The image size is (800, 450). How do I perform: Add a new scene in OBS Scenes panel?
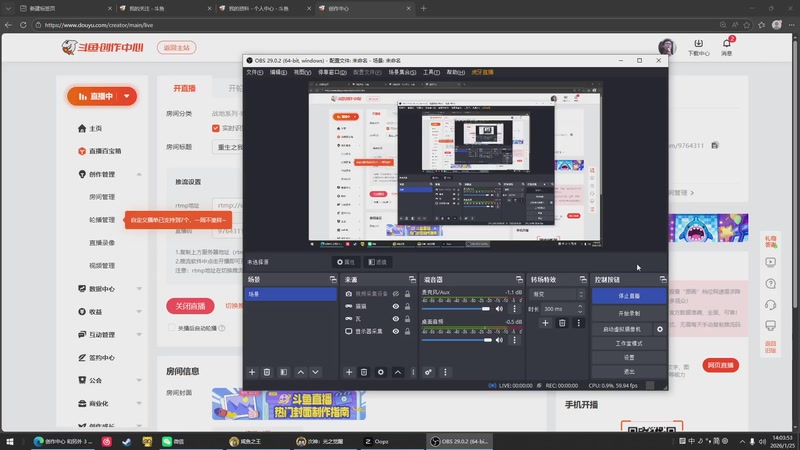pos(252,372)
